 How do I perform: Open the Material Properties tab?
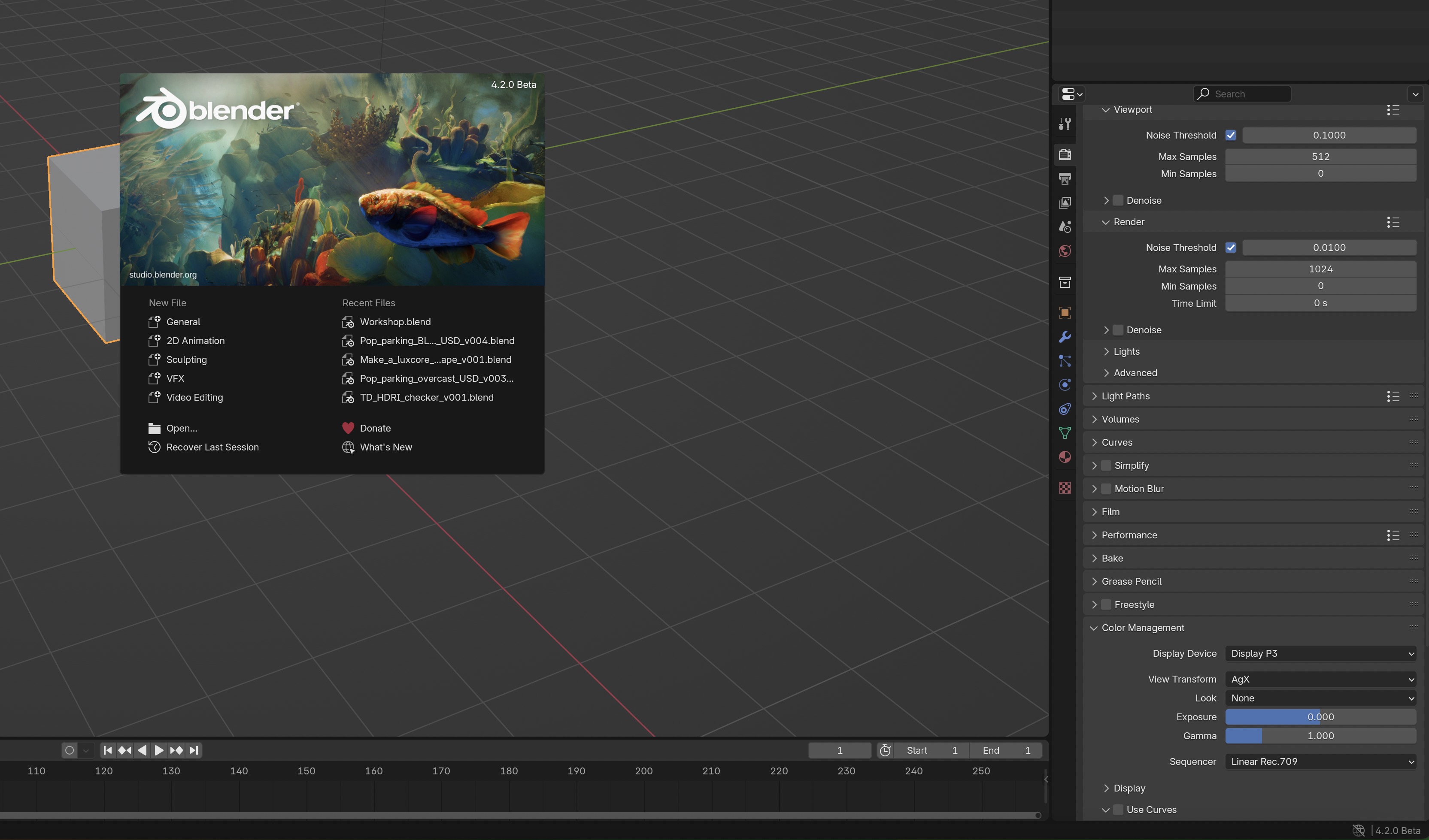(1065, 457)
